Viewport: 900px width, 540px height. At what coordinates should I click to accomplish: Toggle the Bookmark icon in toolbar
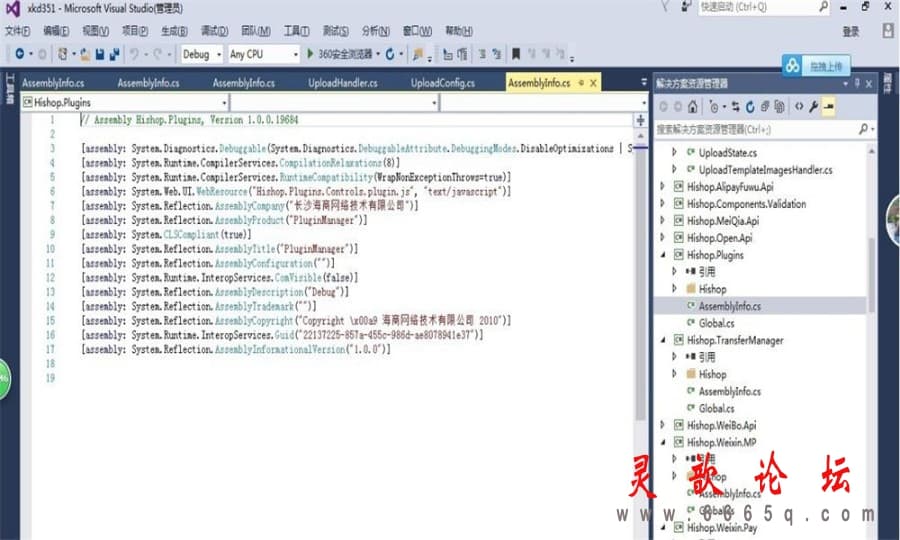click(516, 55)
